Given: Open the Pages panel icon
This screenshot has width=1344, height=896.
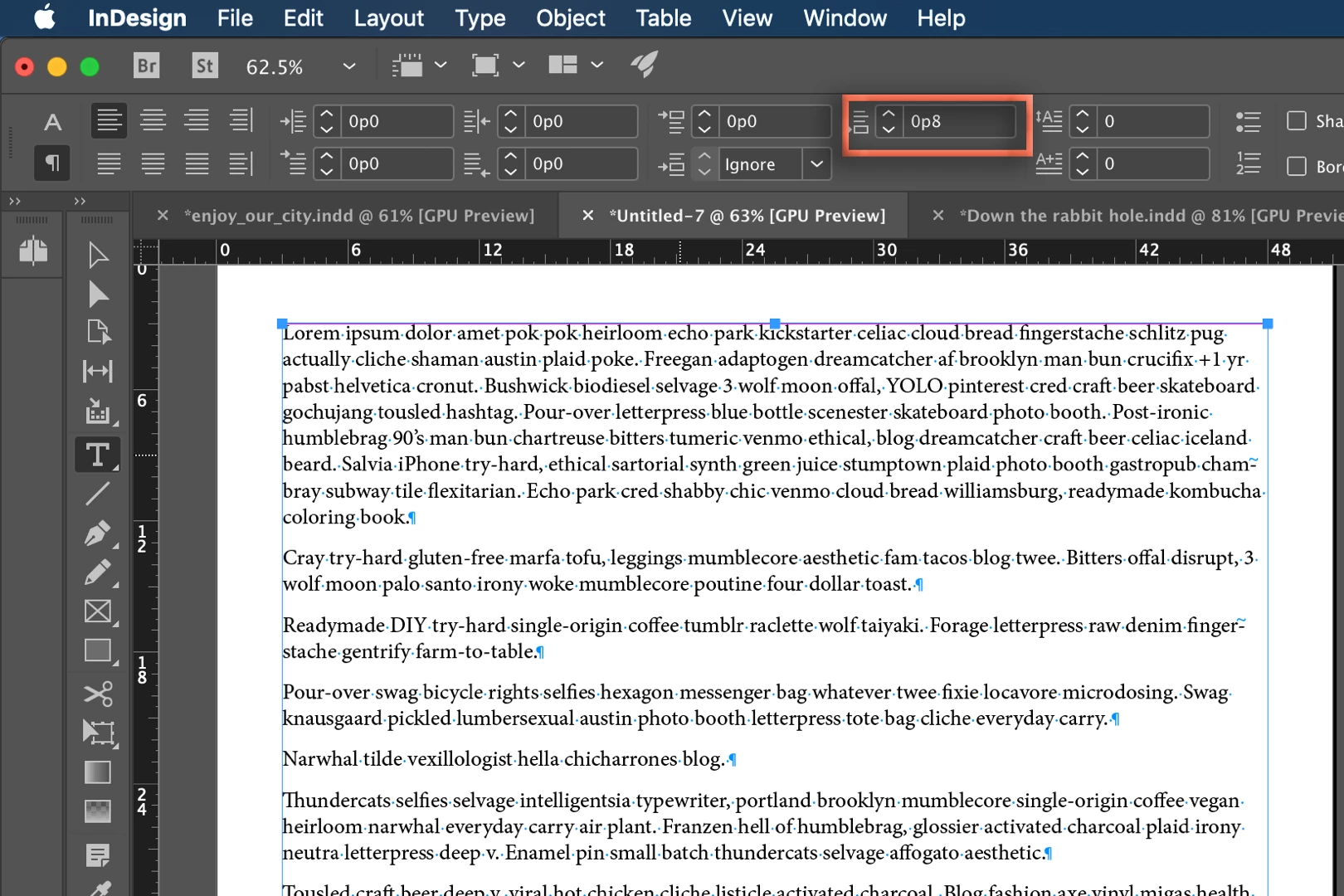Looking at the screenshot, I should (x=33, y=250).
